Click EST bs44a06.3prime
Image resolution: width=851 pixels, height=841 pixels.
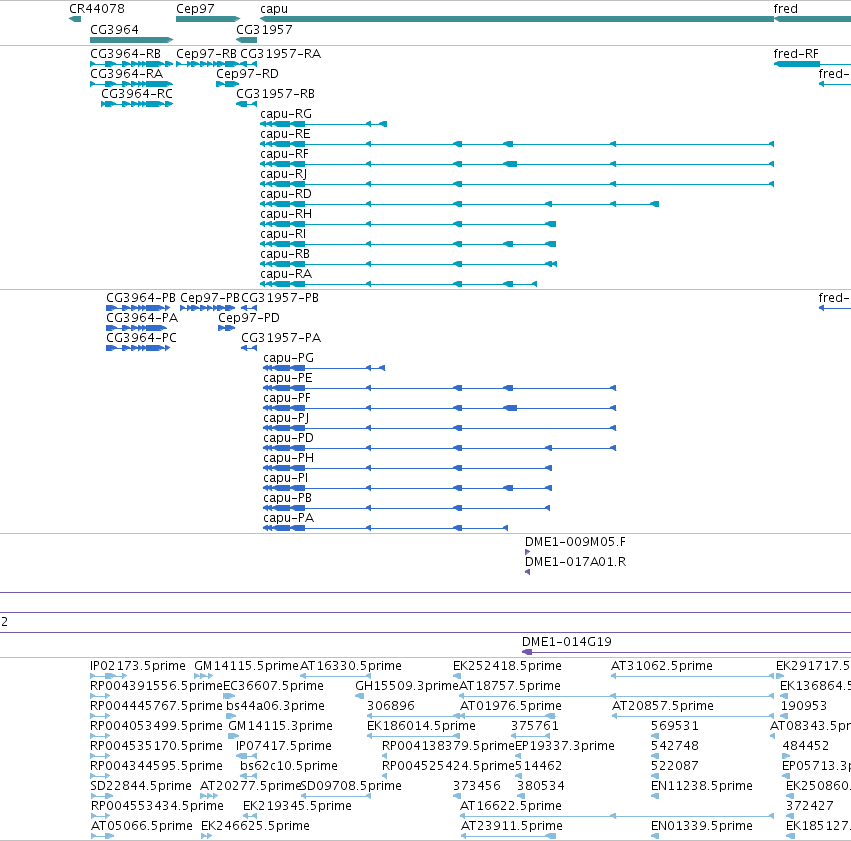pos(232,716)
